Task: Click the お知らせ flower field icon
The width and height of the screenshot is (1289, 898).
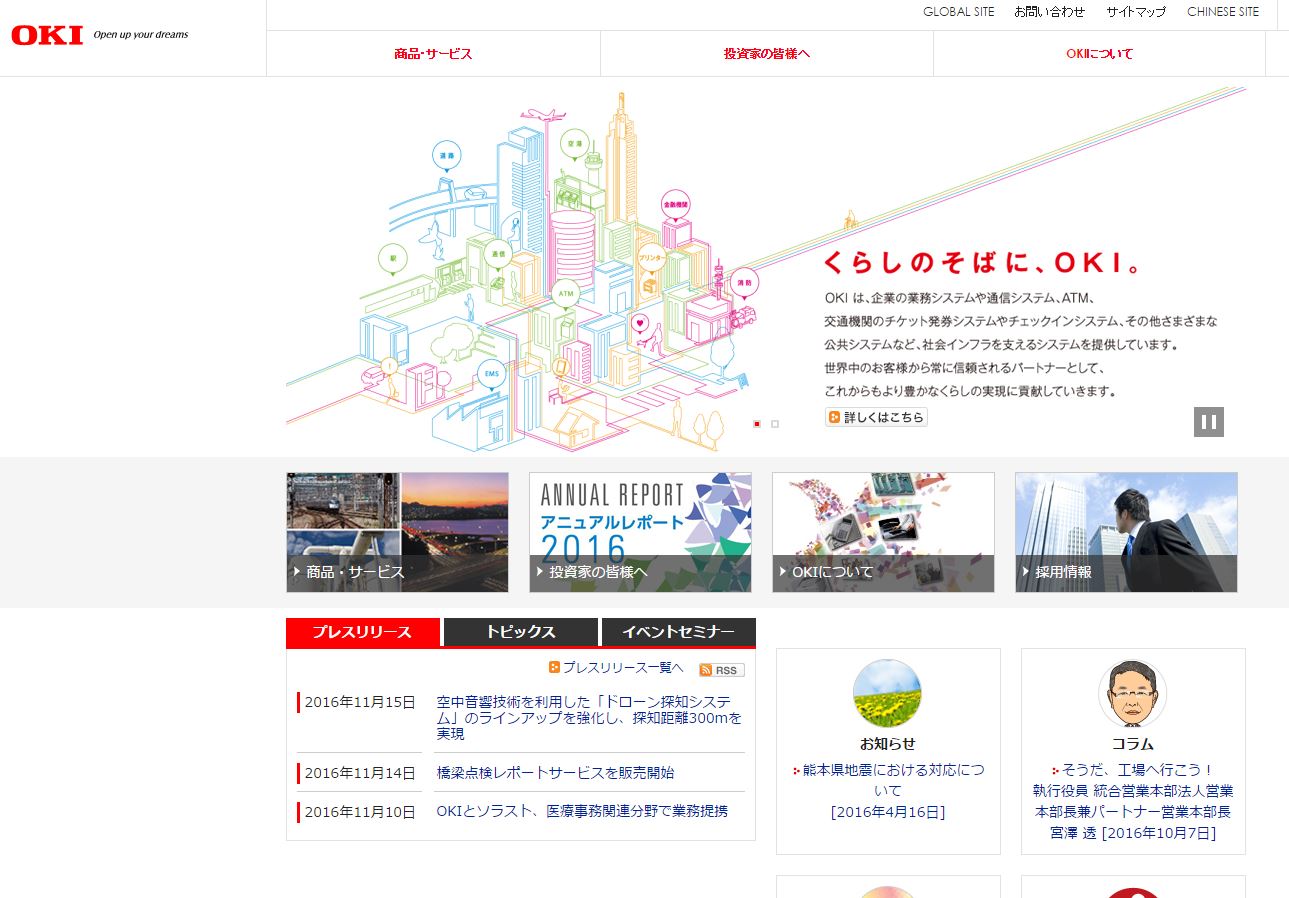Action: tap(887, 693)
